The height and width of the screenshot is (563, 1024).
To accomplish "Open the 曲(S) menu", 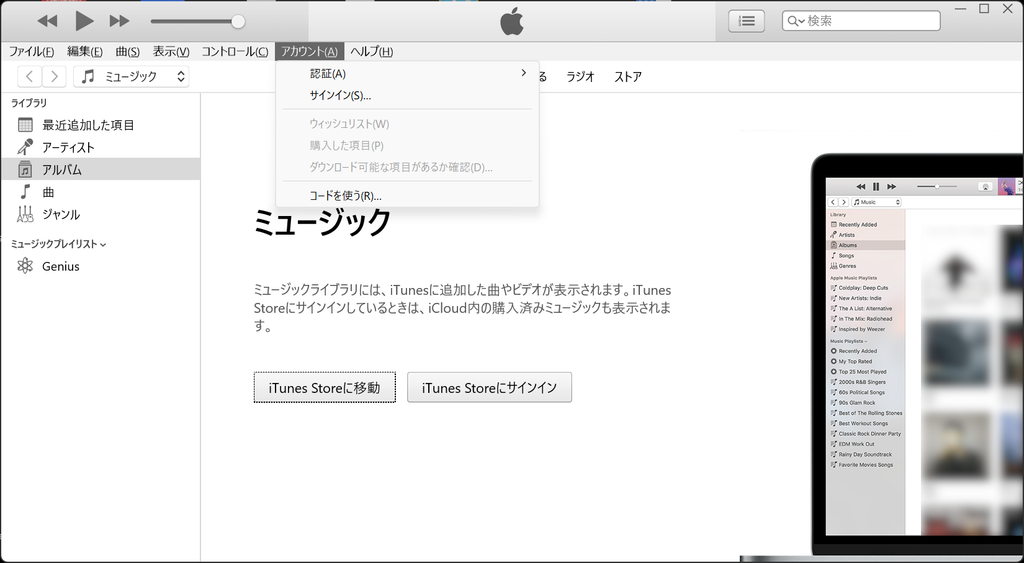I will 127,52.
